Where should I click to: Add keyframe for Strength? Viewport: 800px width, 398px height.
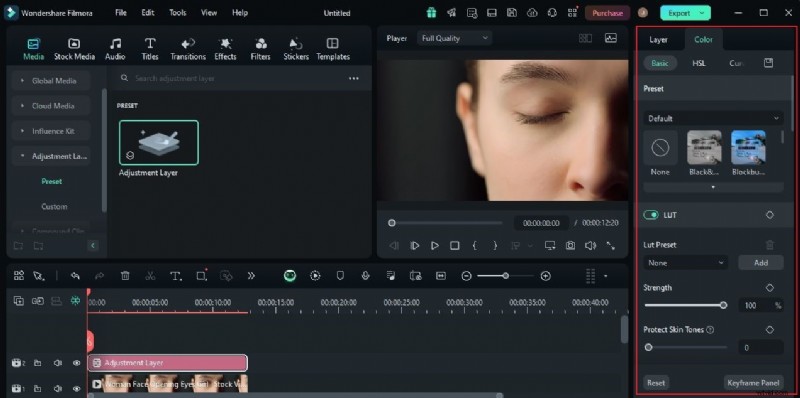(x=770, y=288)
